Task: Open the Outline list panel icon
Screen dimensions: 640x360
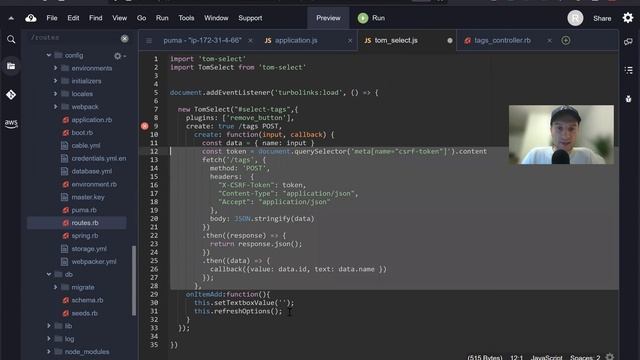Action: point(629,70)
